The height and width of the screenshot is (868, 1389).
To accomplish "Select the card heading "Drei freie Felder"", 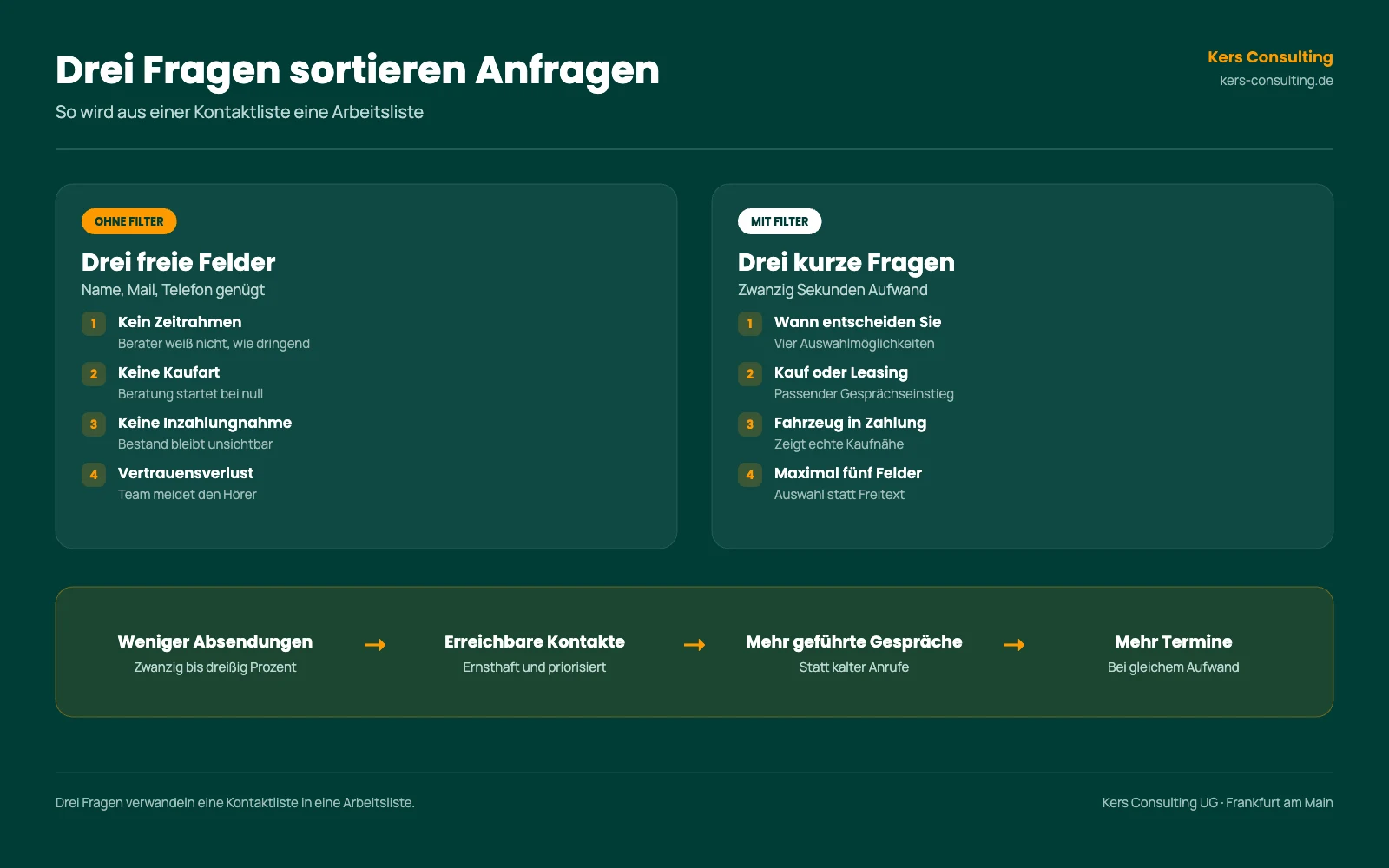I will [179, 262].
